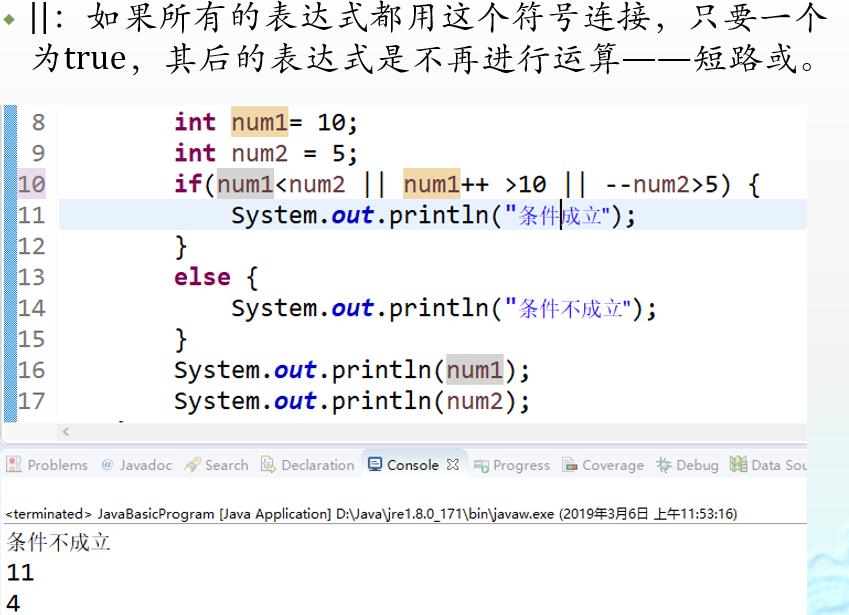Click line number 16 in gutter
Viewport: 849px width, 615px height.
31,370
